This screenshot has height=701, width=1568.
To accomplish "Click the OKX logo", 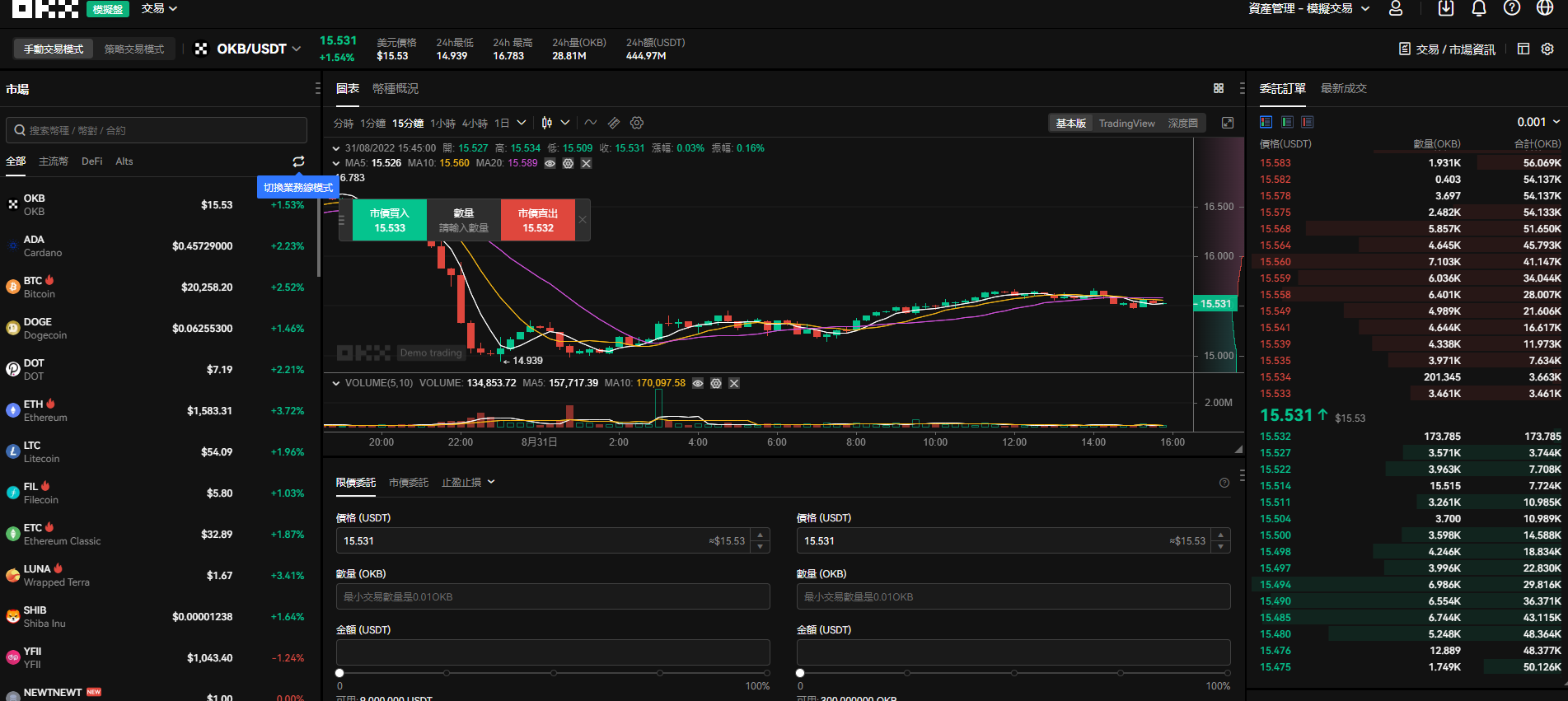I will tap(45, 8).
